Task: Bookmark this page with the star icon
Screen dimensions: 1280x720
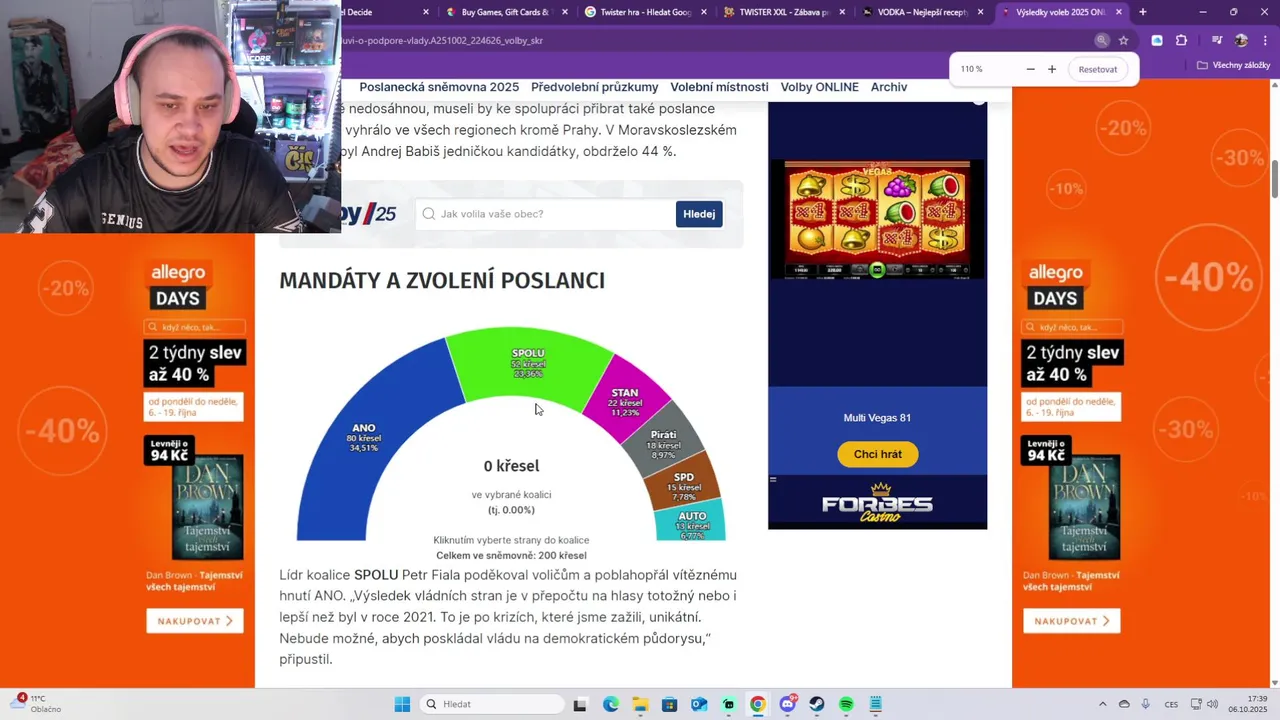Action: click(x=1124, y=41)
